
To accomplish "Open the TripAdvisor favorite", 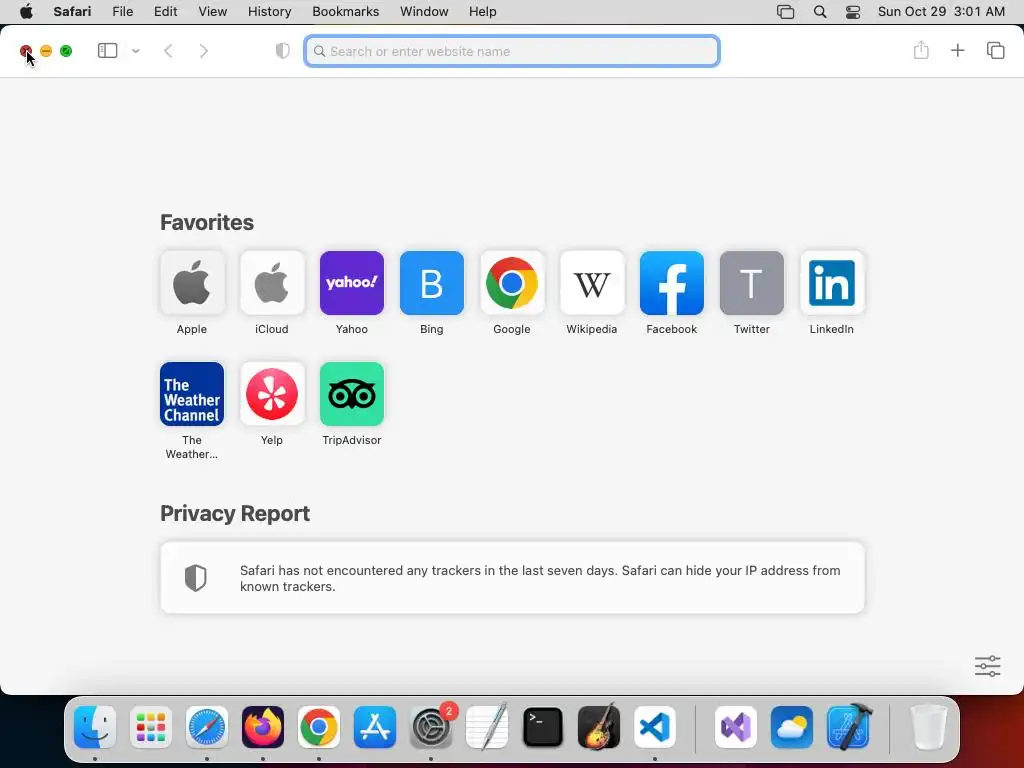I will 352,394.
